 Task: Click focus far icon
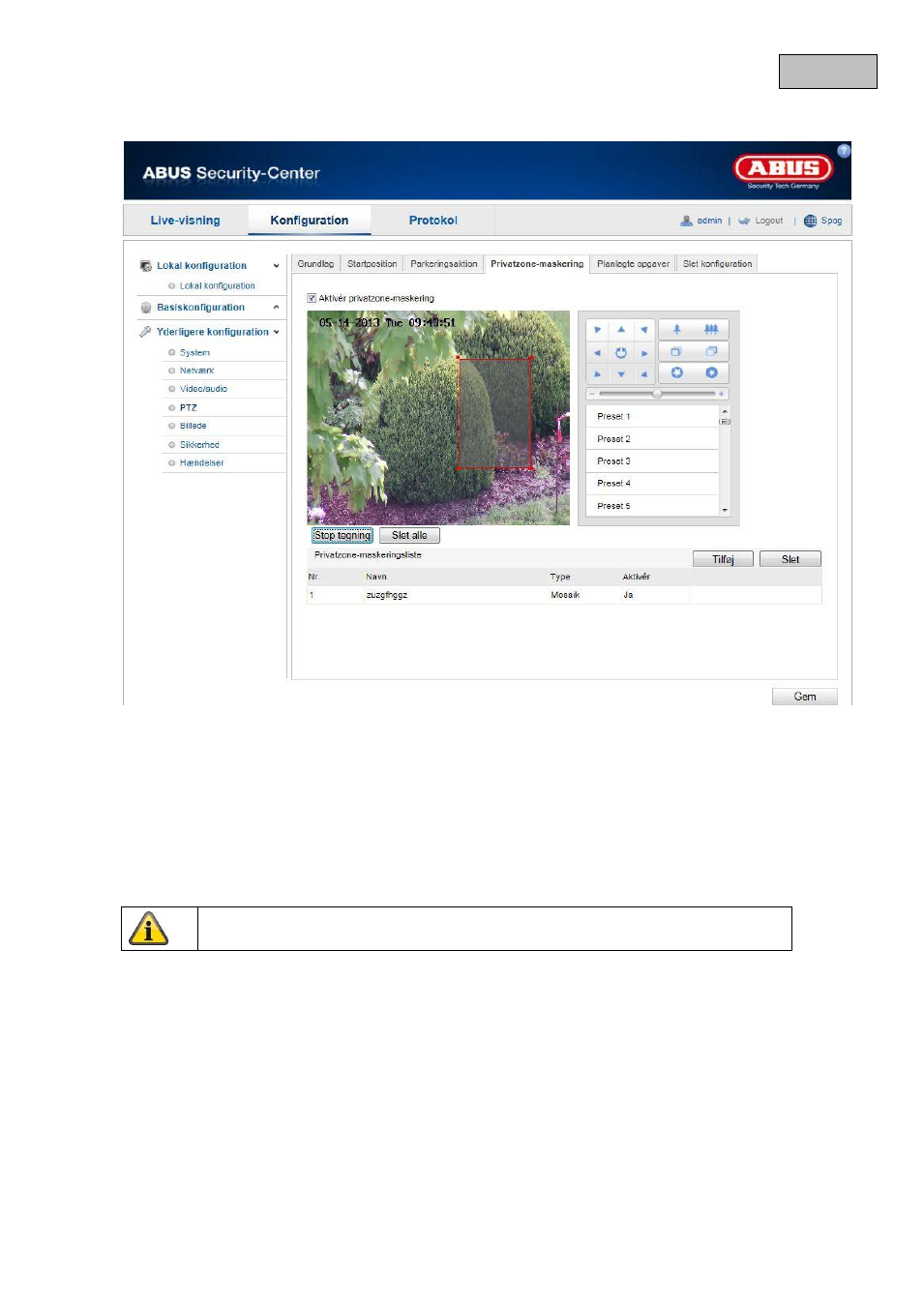[x=711, y=352]
